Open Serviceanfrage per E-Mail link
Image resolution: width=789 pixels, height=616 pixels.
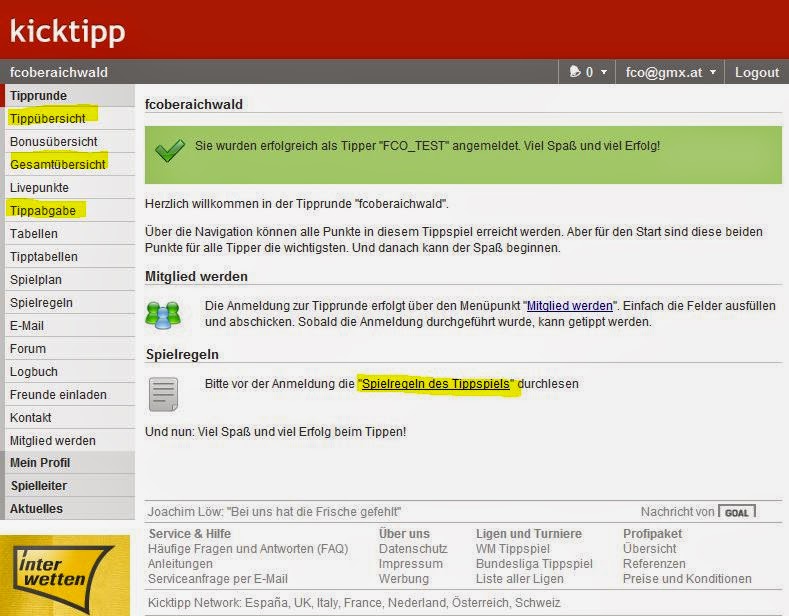pyautogui.click(x=218, y=579)
